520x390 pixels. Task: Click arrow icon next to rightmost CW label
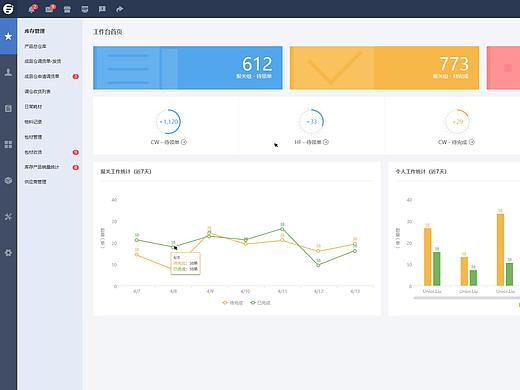click(472, 142)
